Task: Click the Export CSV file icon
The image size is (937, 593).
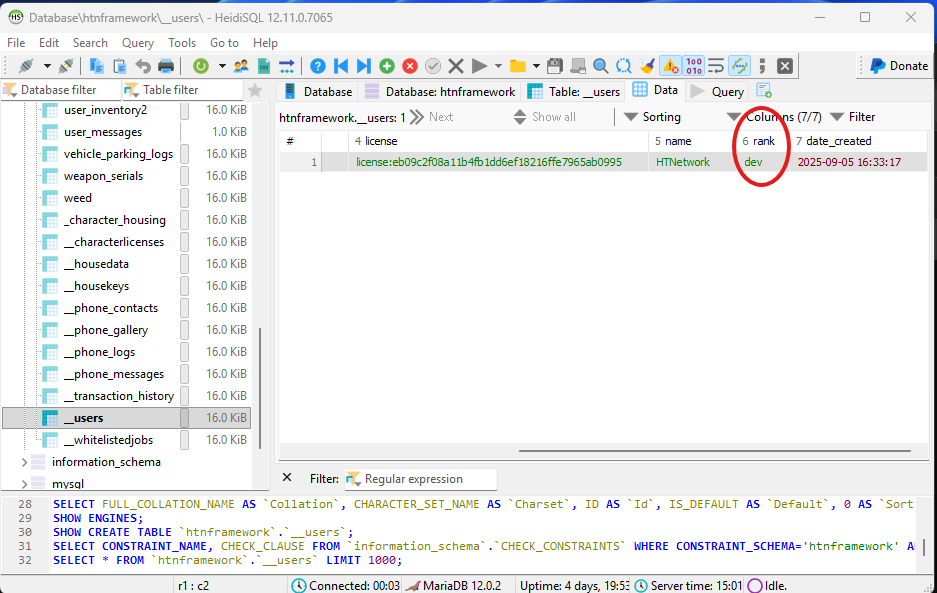Action: pyautogui.click(x=264, y=66)
